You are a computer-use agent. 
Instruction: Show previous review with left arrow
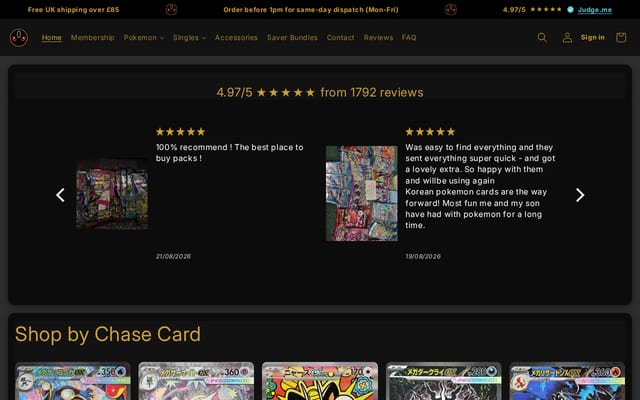pyautogui.click(x=60, y=195)
